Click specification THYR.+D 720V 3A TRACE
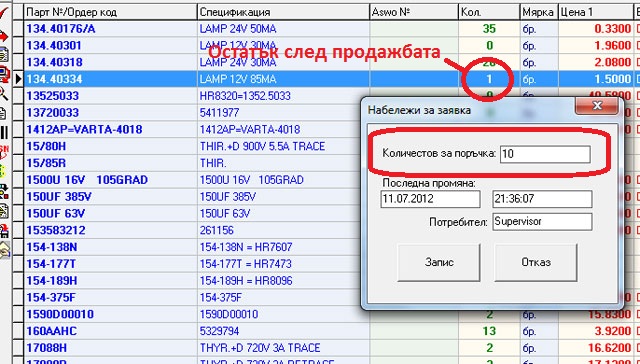Viewport: 640px width, 364px height. [260, 348]
